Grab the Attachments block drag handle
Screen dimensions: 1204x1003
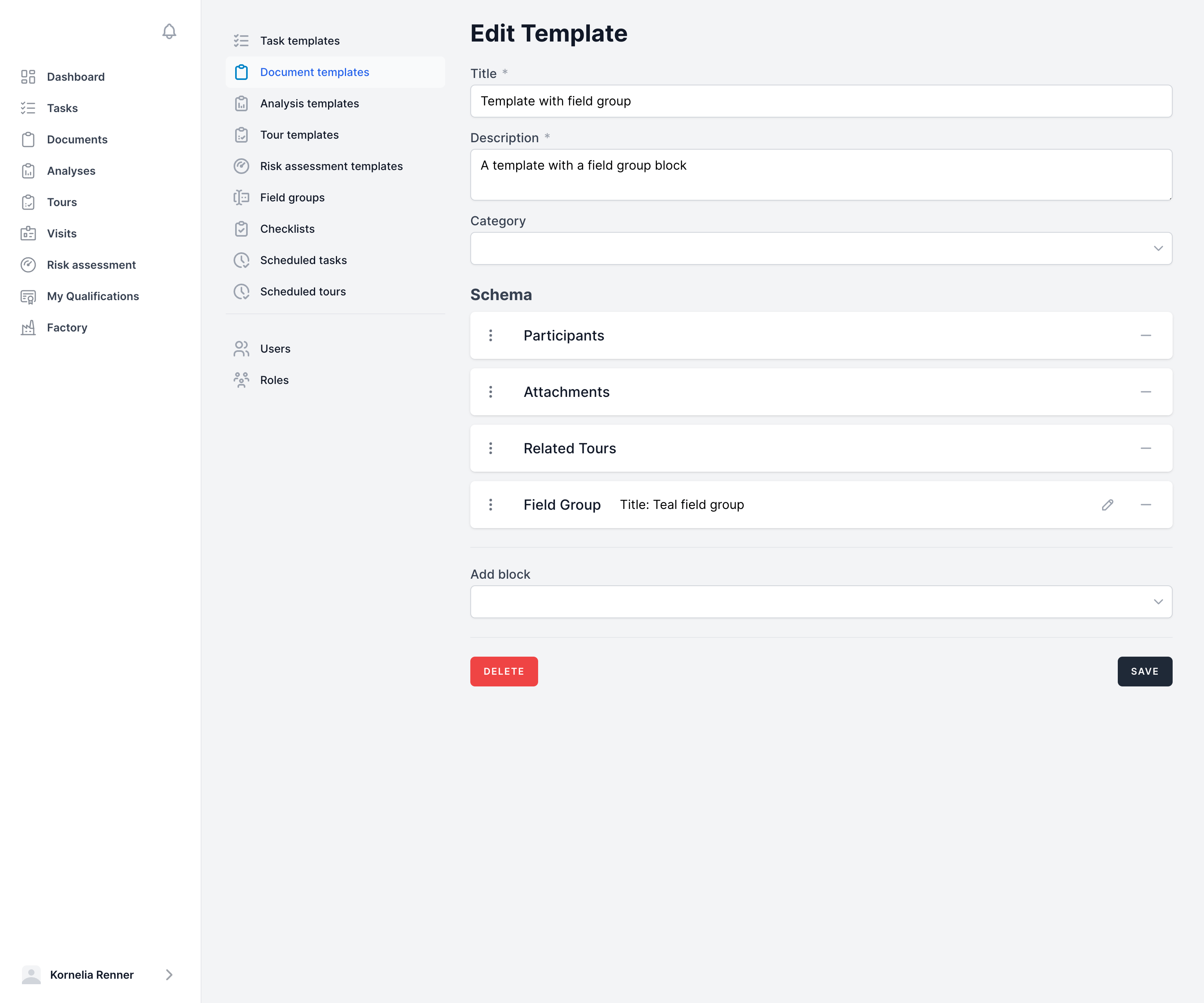click(x=491, y=391)
